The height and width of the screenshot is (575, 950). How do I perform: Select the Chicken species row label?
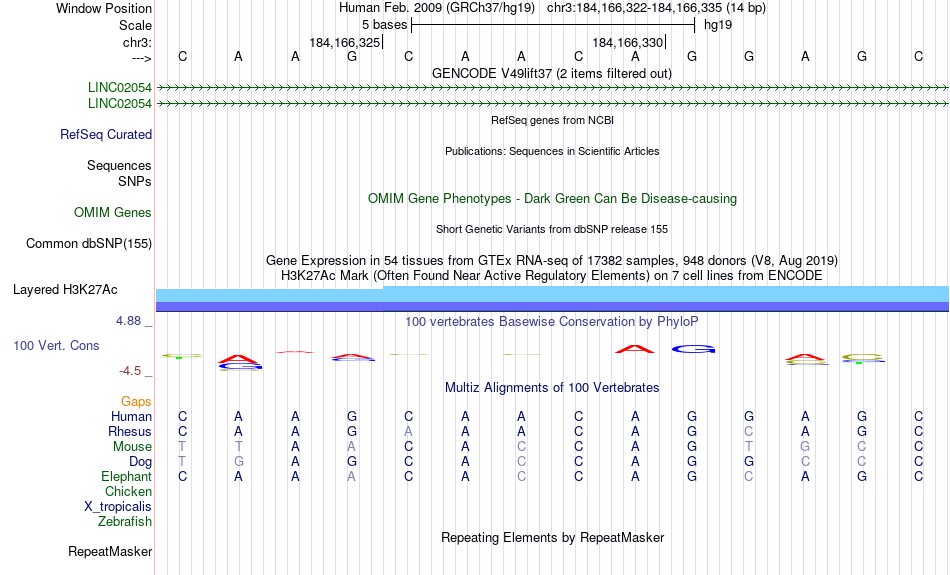pos(128,491)
